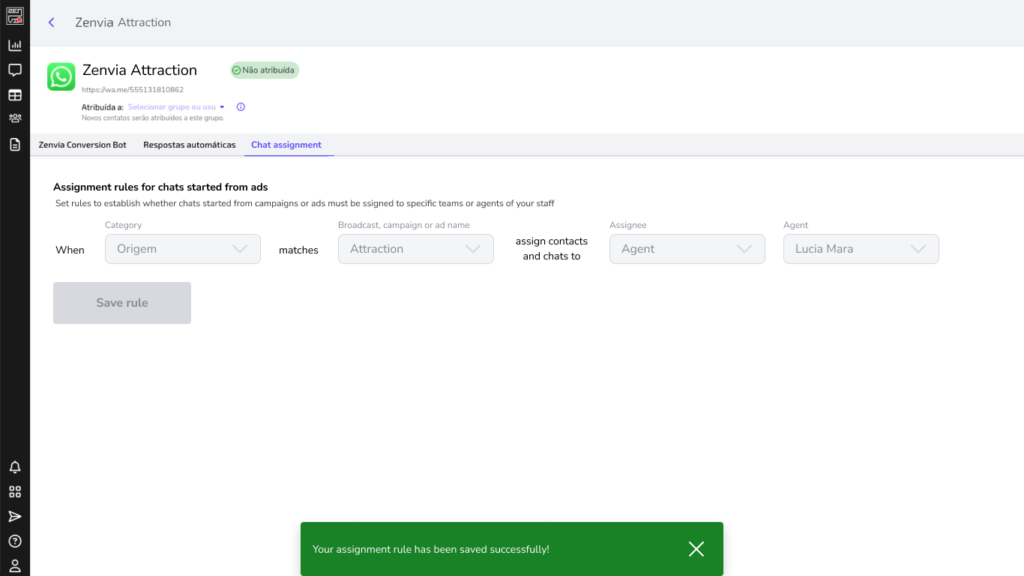This screenshot has width=1024, height=576.
Task: Open notifications bell icon
Action: pos(15,467)
